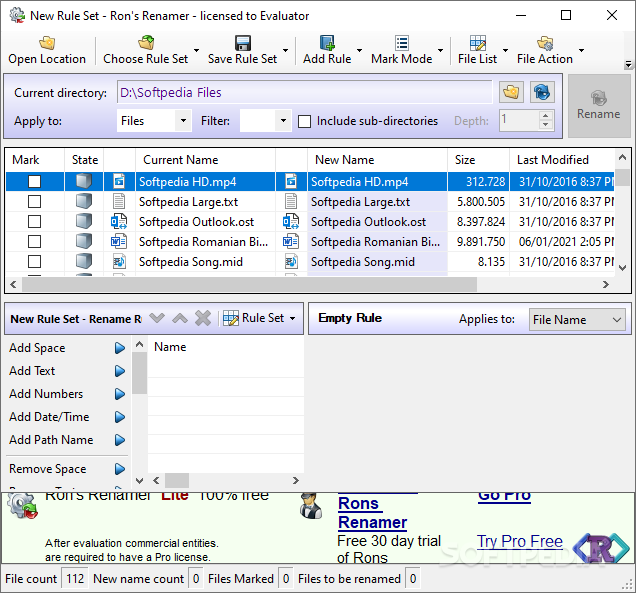
Task: Sort by Last Modified column header
Action: [x=562, y=160]
